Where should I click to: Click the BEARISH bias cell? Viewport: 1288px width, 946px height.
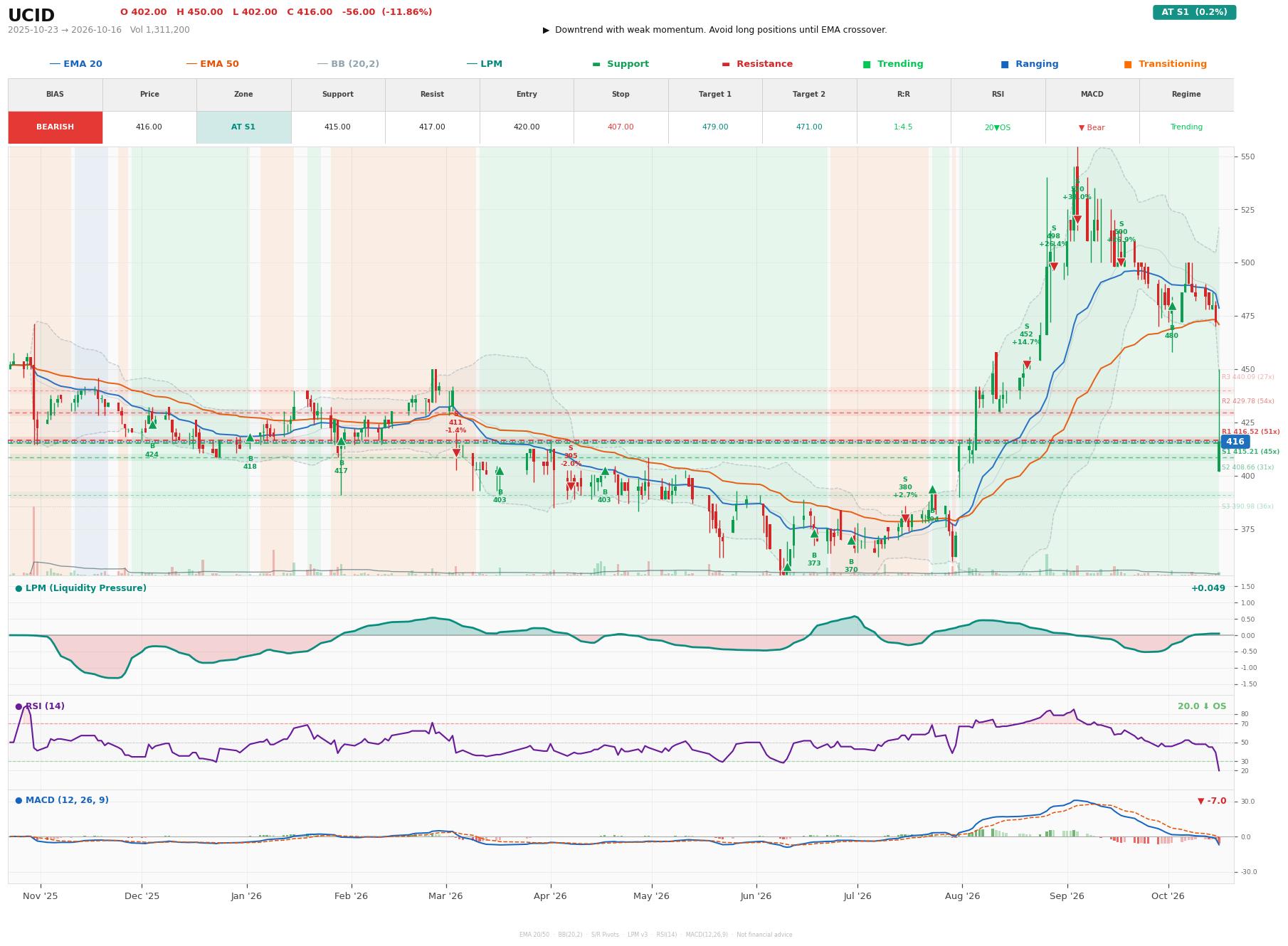point(56,127)
